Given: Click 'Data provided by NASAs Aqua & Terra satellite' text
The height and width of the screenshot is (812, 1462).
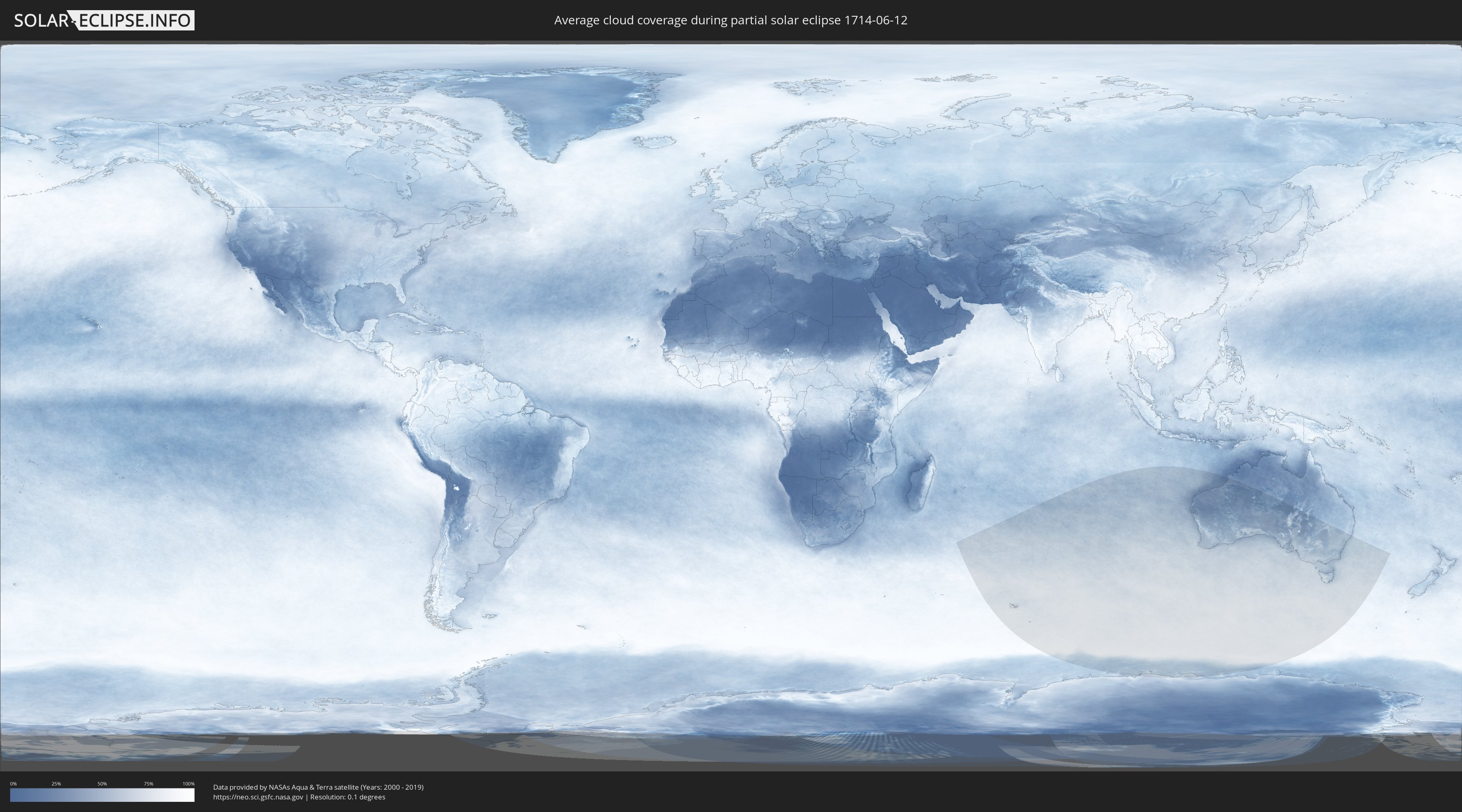Looking at the screenshot, I should coord(285,787).
